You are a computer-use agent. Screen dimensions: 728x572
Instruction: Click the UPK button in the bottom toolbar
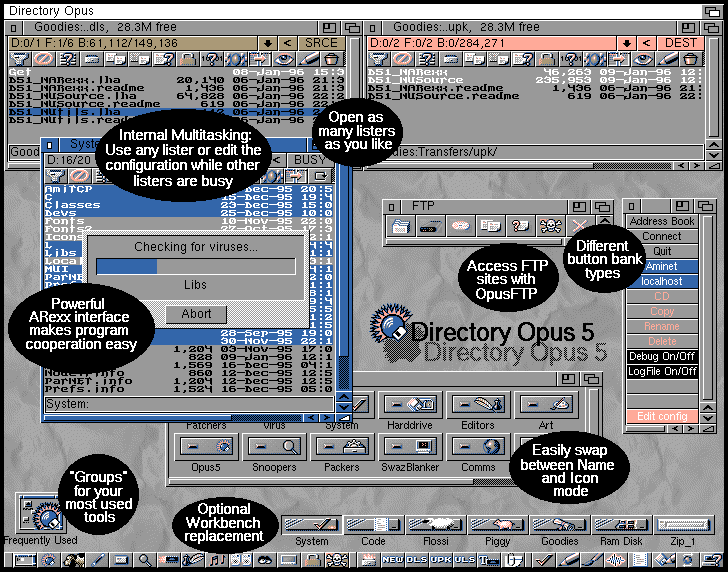(x=441, y=560)
